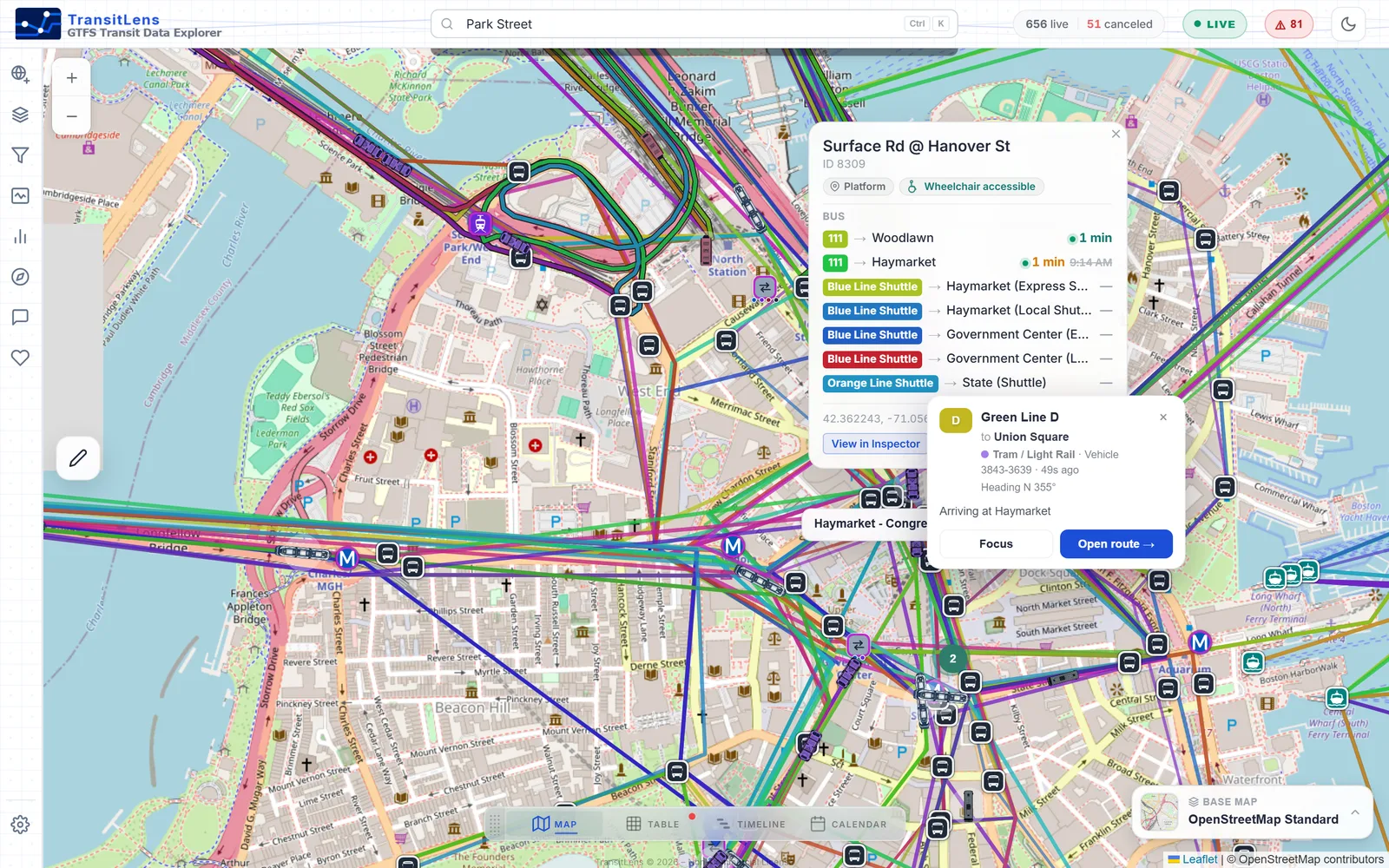Click the 51 canceled count

pyautogui.click(x=1120, y=24)
